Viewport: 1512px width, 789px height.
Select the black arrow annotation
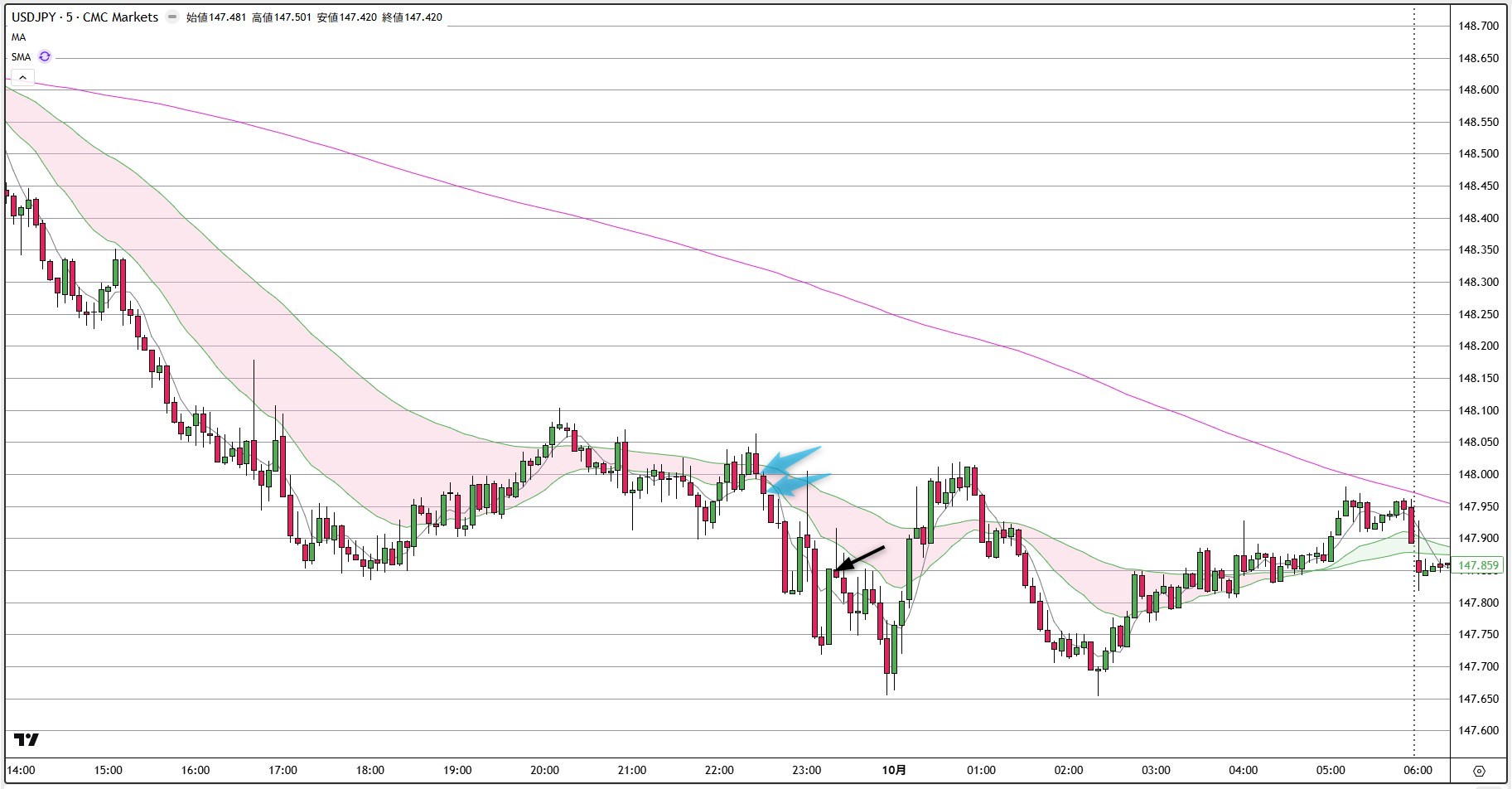[860, 559]
